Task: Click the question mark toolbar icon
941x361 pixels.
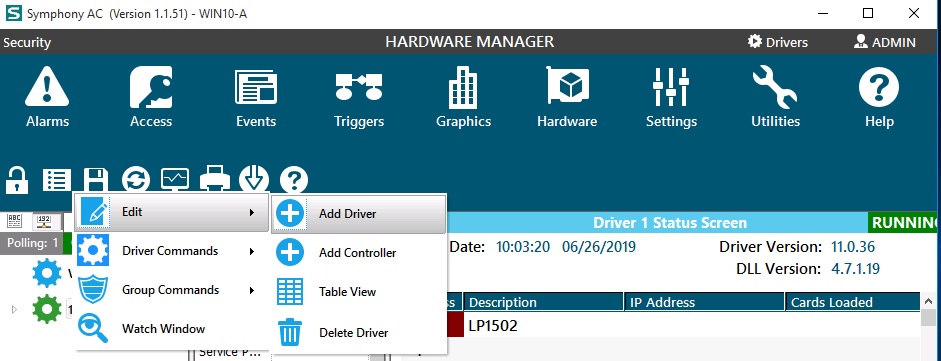Action: point(293,180)
